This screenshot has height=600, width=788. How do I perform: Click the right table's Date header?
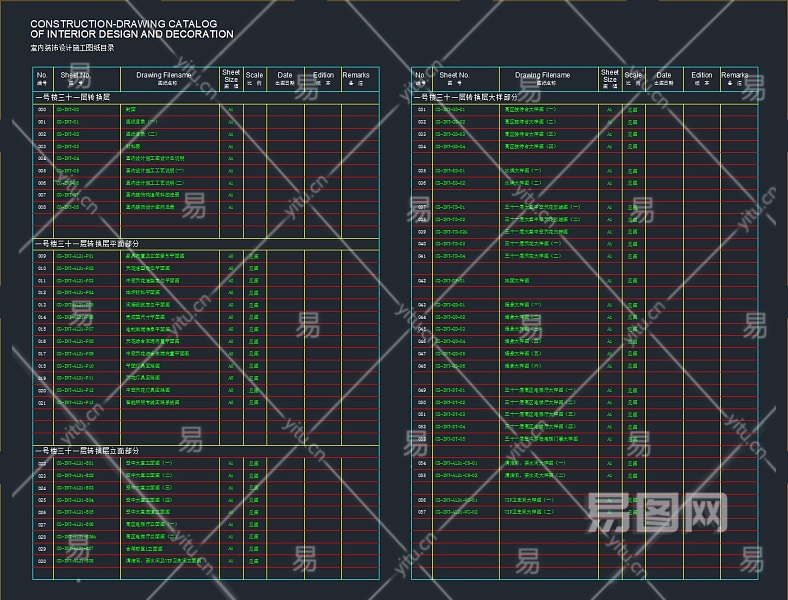click(x=664, y=76)
